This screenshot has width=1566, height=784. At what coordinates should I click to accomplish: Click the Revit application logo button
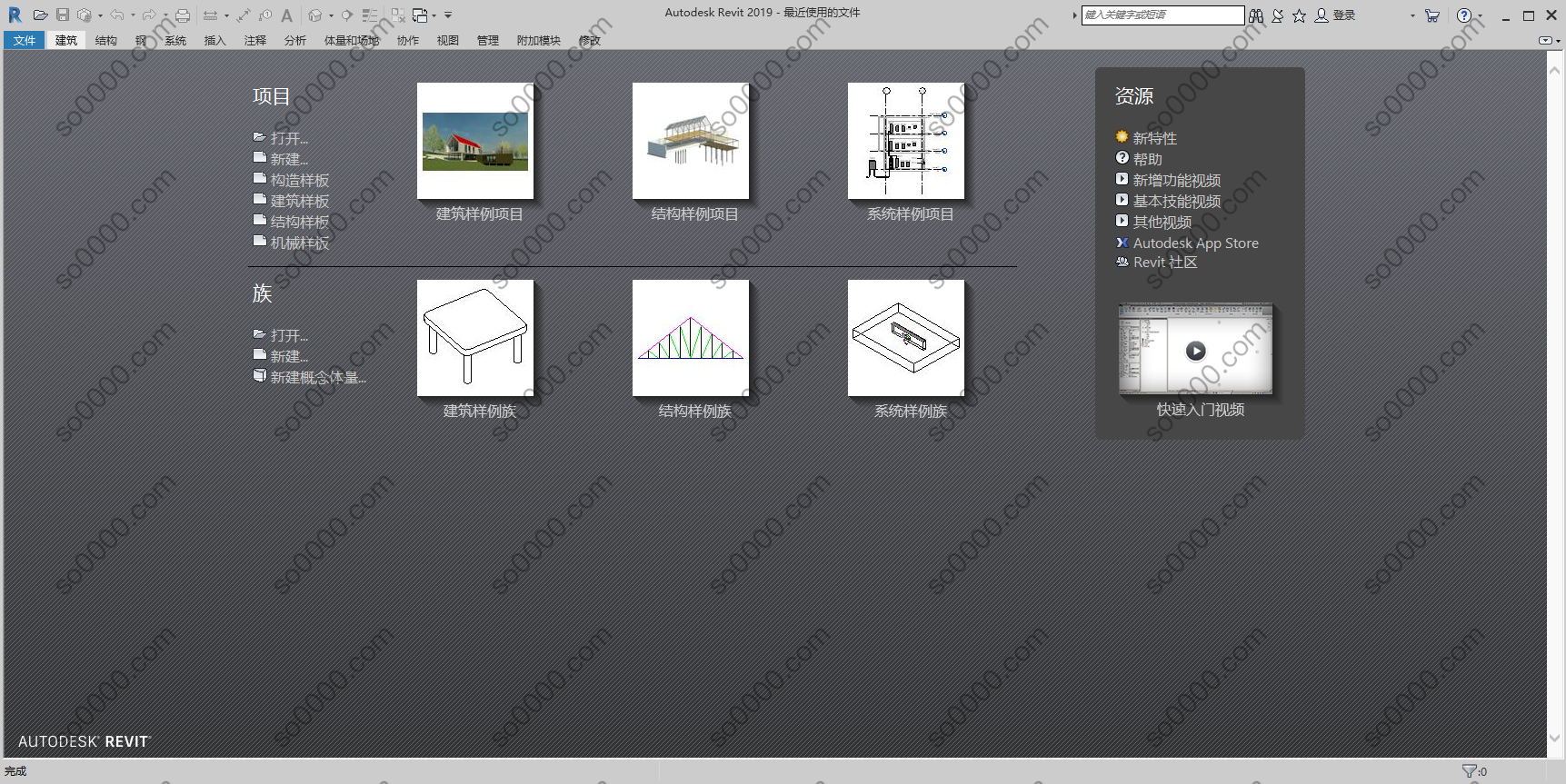pos(15,15)
